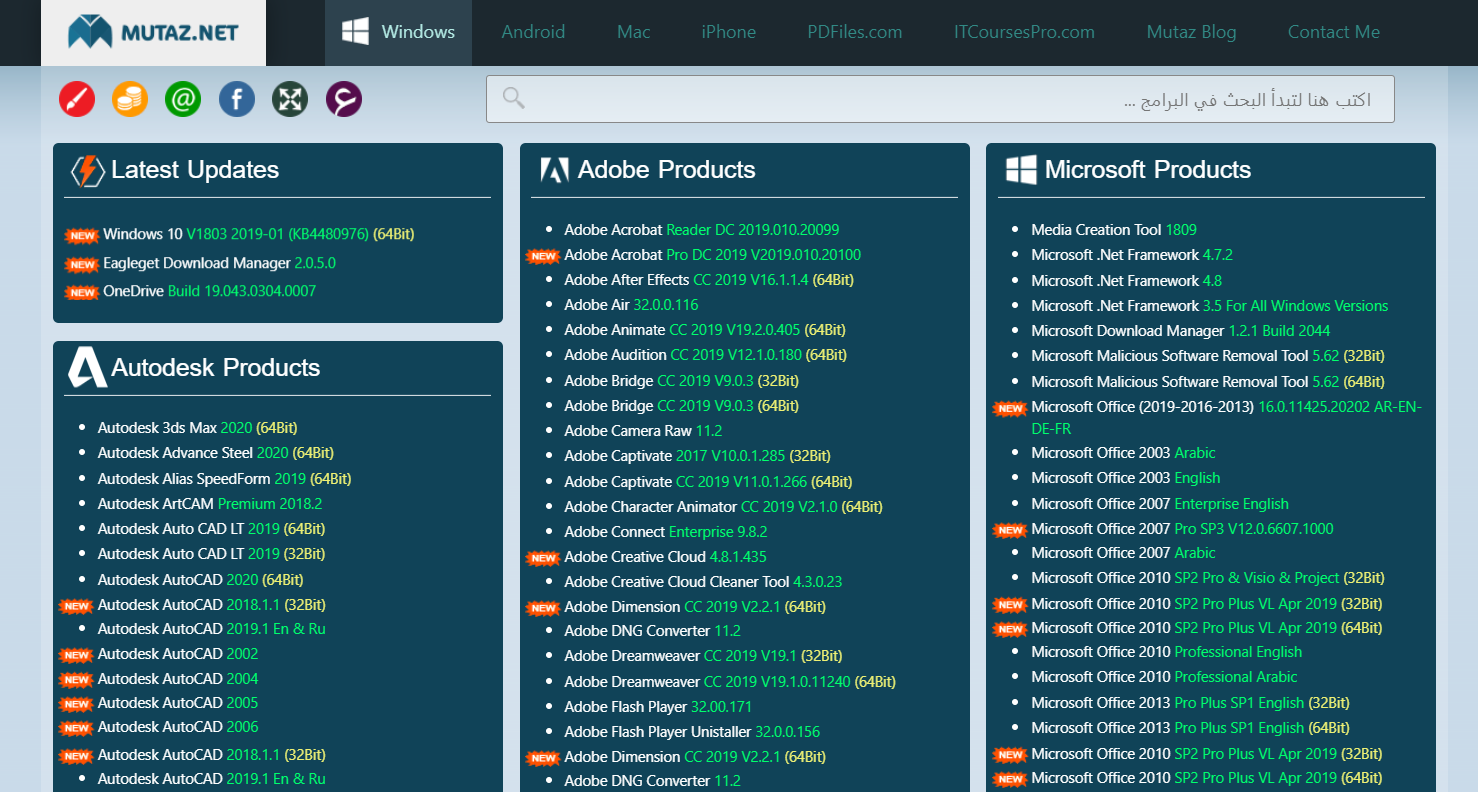
Task: Click the dark expand-arrows circle icon
Action: point(290,99)
